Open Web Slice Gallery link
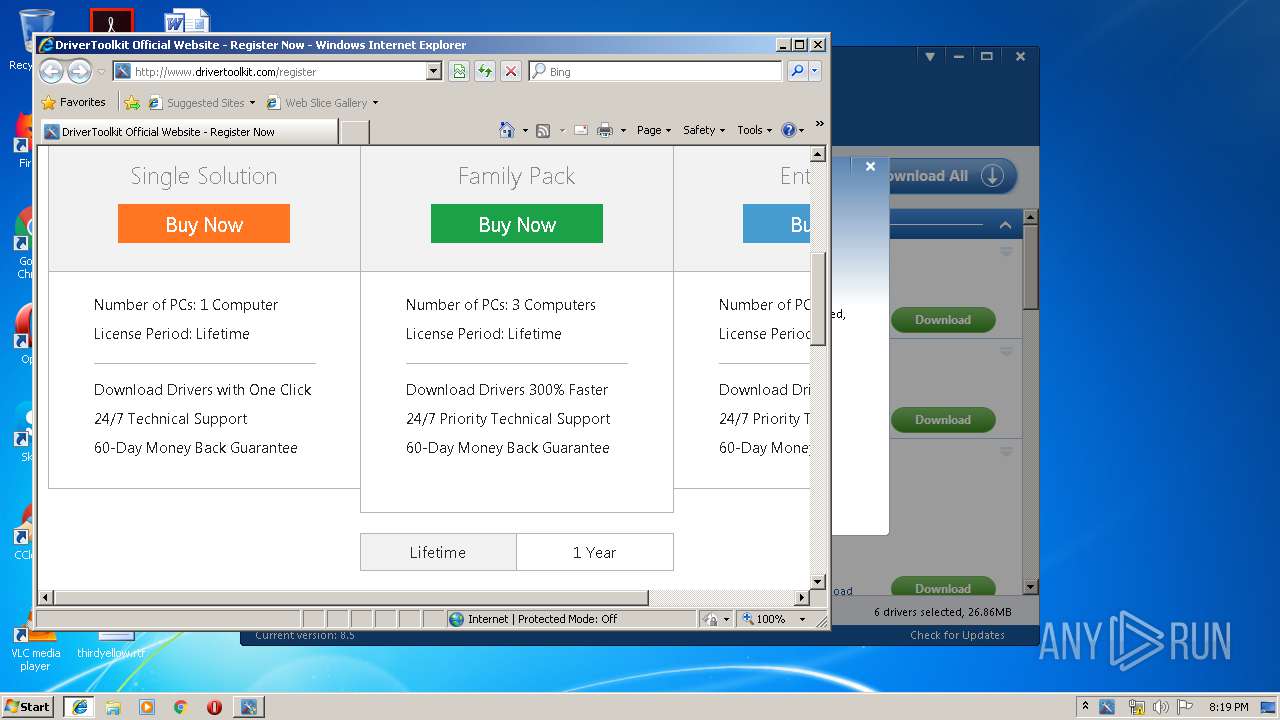This screenshot has height=720, width=1280. [325, 102]
